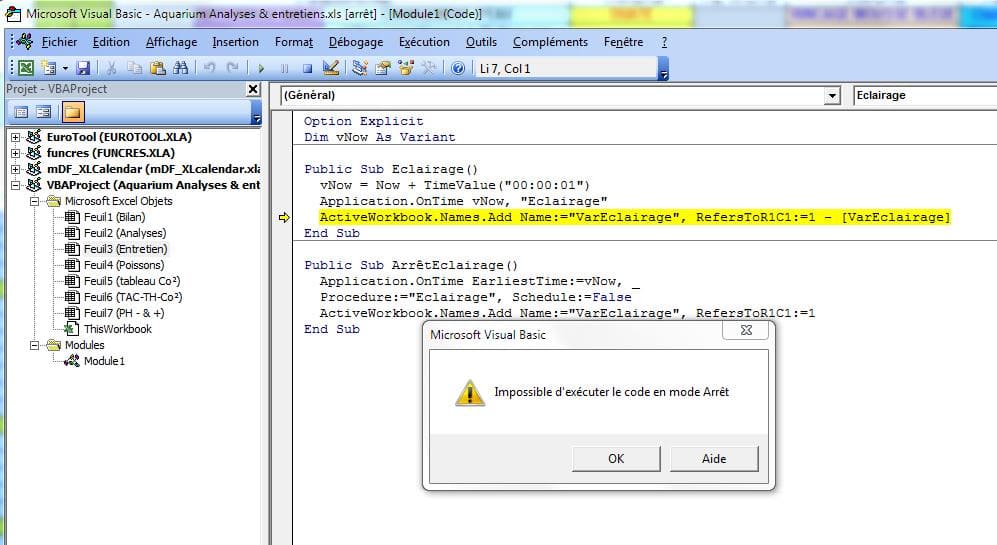Select Feuil4 (Poissons) sheet object
The image size is (997, 545).
click(124, 265)
